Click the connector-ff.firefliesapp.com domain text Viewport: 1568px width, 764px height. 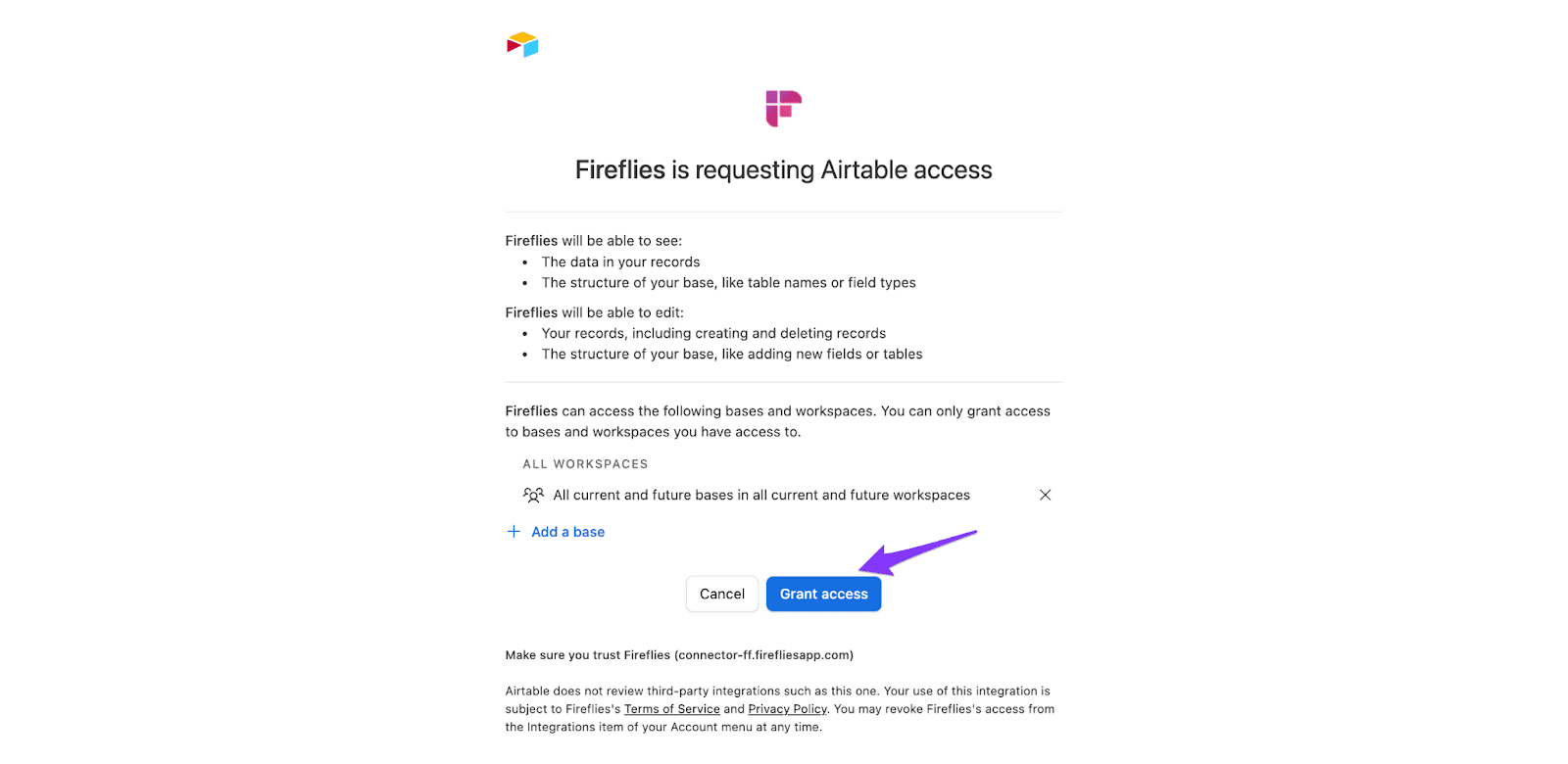coord(763,655)
